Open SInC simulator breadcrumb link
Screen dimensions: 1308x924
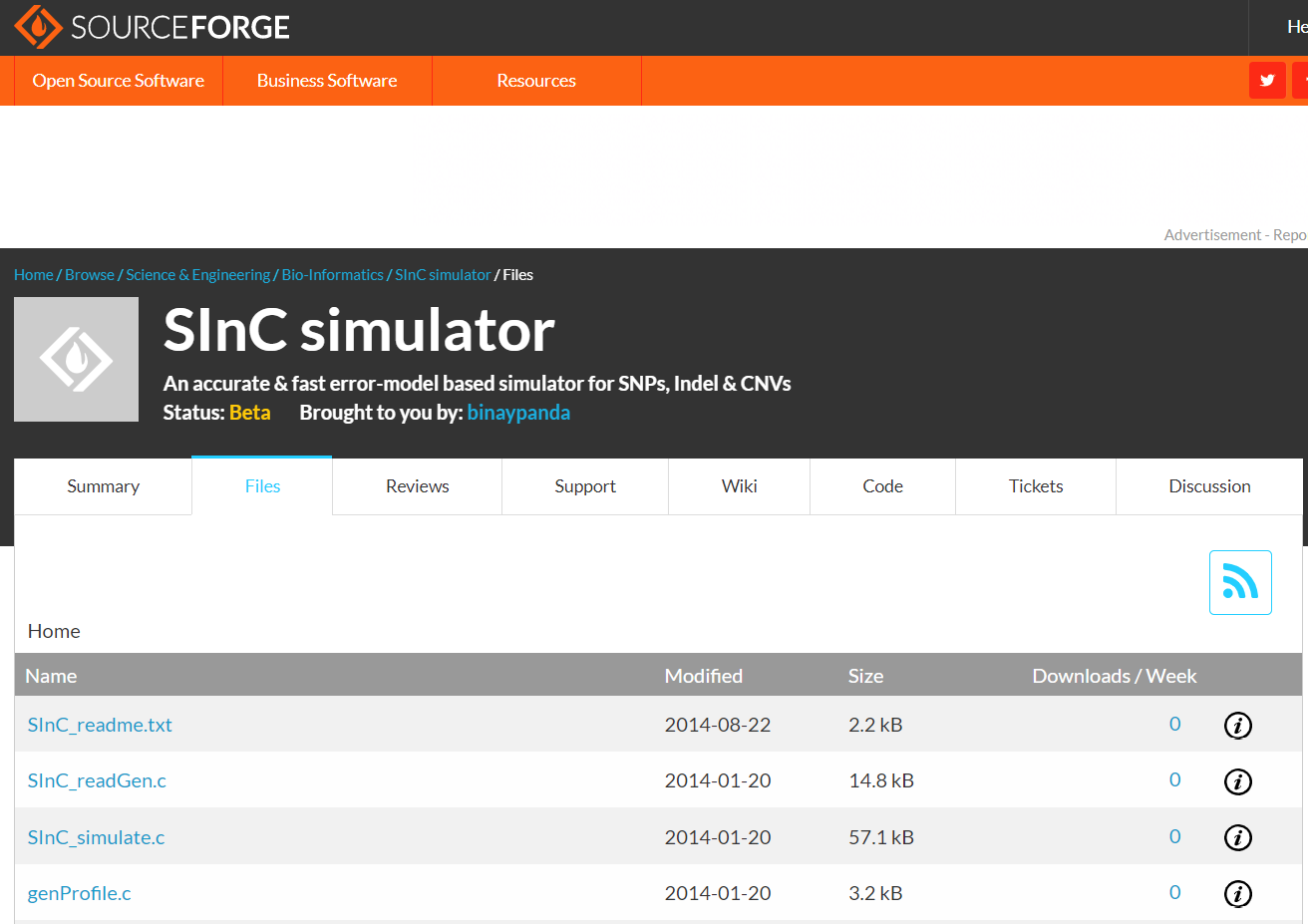click(443, 275)
